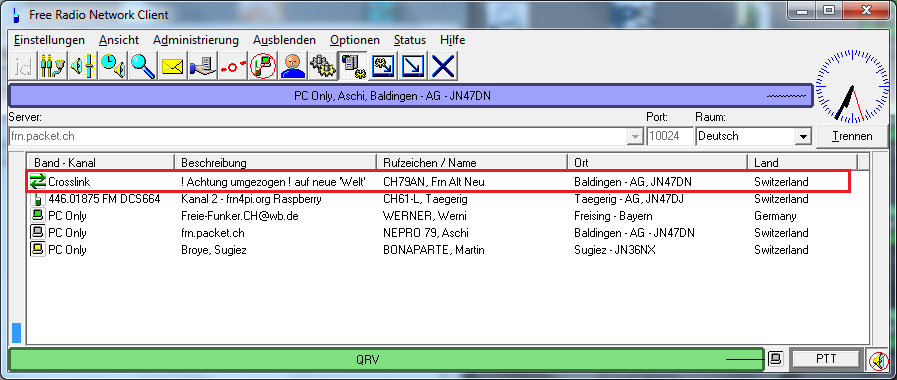Sort by 'Ort' column header
This screenshot has height=380, width=897.
[x=657, y=163]
